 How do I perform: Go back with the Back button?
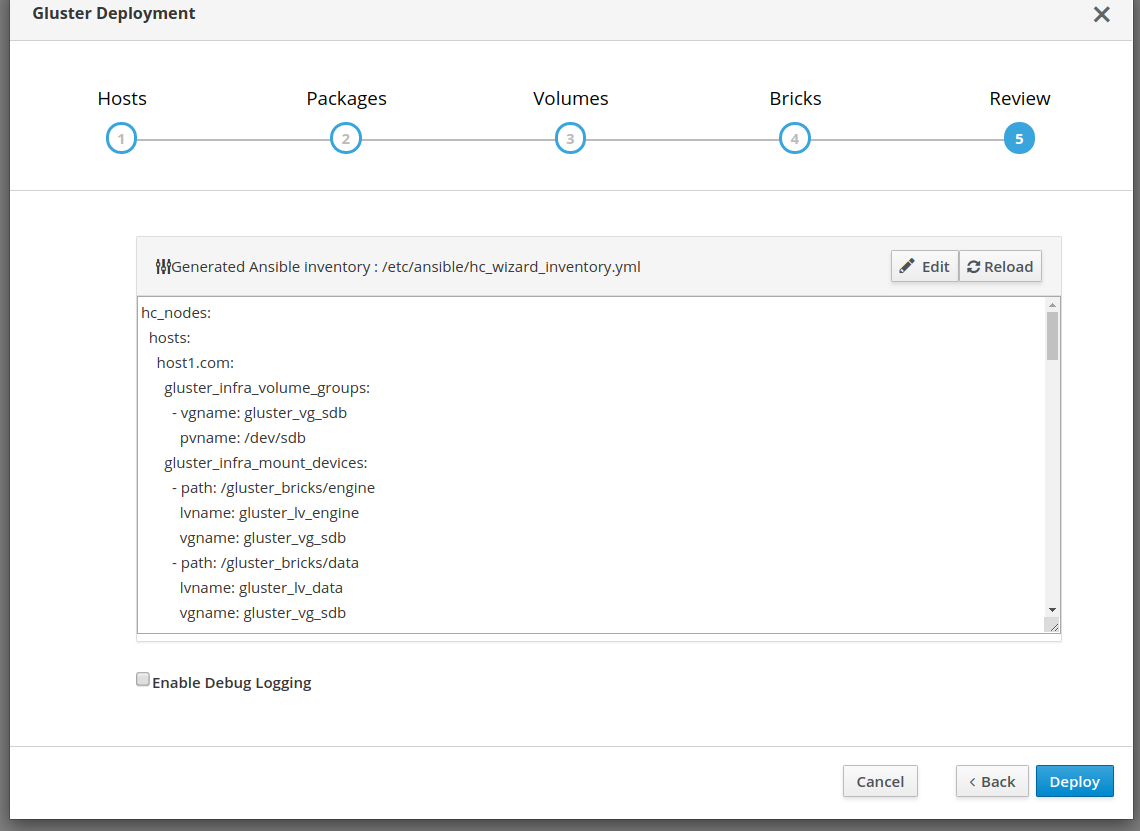coord(991,782)
